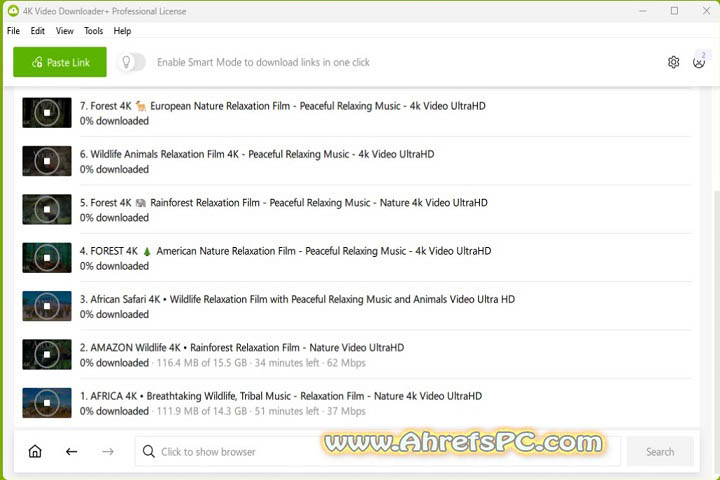This screenshot has height=480, width=720.
Task: Toggle Smart Mode switch on
Action: coord(131,62)
